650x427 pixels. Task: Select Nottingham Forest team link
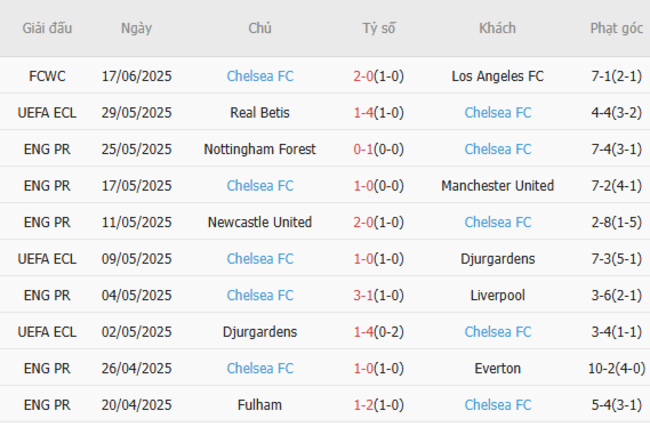(x=260, y=149)
